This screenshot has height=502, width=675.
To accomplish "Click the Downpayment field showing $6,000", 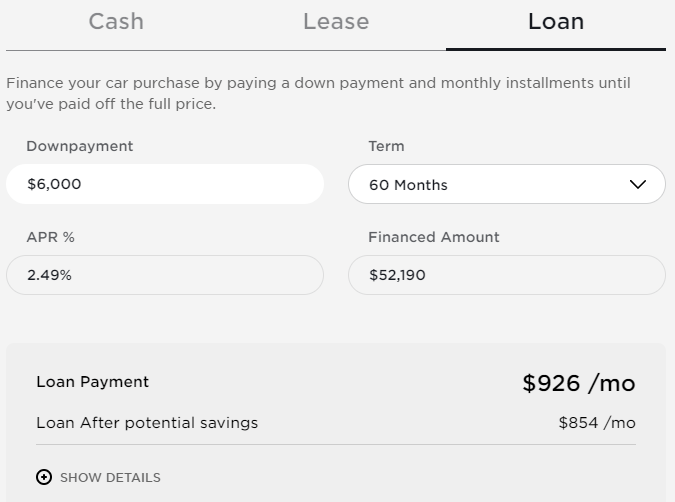I will [165, 184].
